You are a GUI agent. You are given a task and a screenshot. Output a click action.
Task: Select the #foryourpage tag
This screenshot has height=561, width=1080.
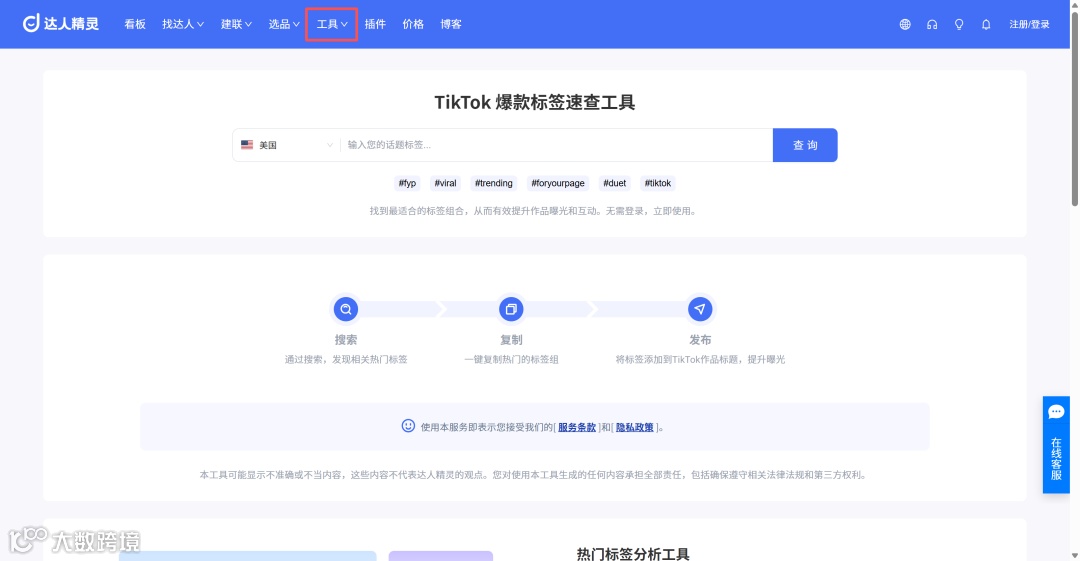coord(558,183)
